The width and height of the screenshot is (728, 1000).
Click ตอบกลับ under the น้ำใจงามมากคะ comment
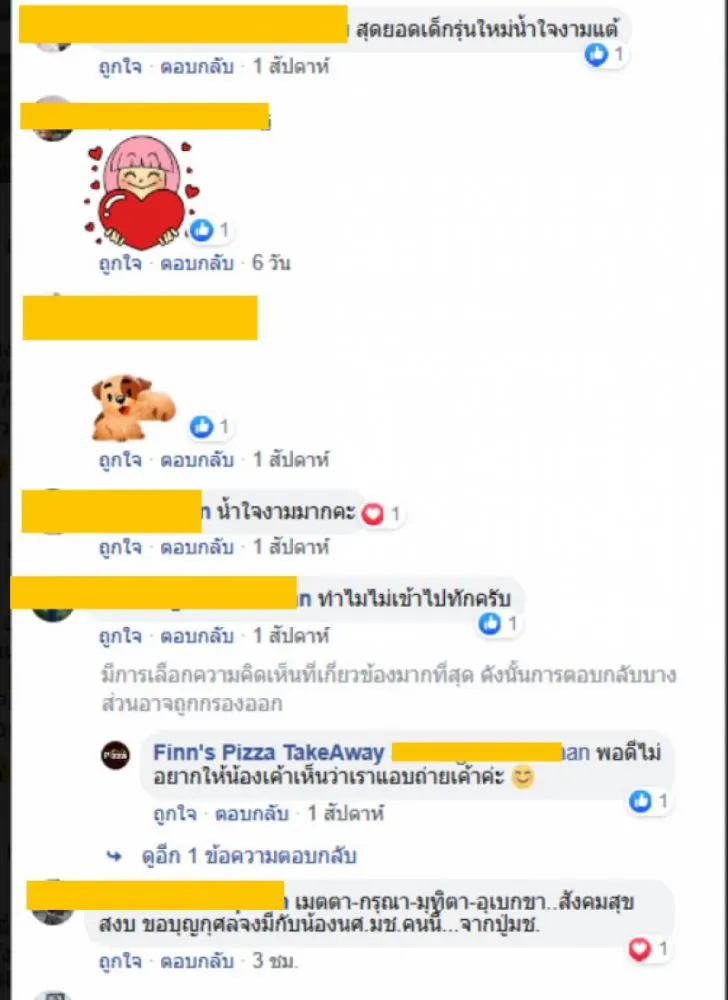pyautogui.click(x=196, y=547)
